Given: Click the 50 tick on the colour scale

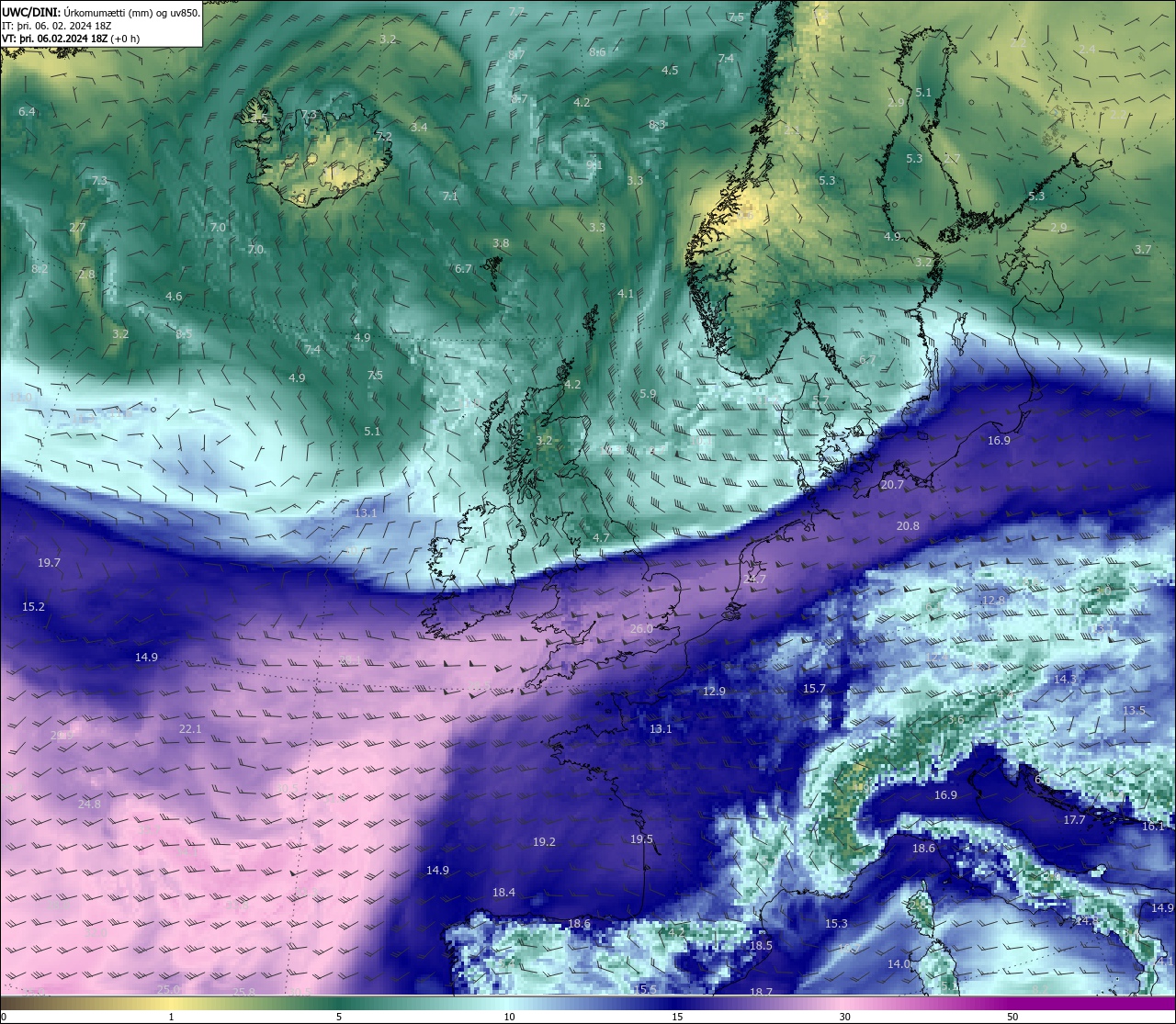Looking at the screenshot, I should 1012,1017.
